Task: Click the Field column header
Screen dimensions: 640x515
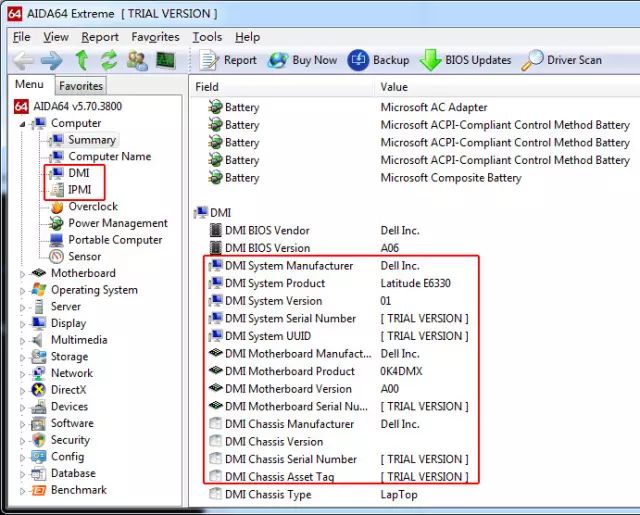Action: [282, 87]
